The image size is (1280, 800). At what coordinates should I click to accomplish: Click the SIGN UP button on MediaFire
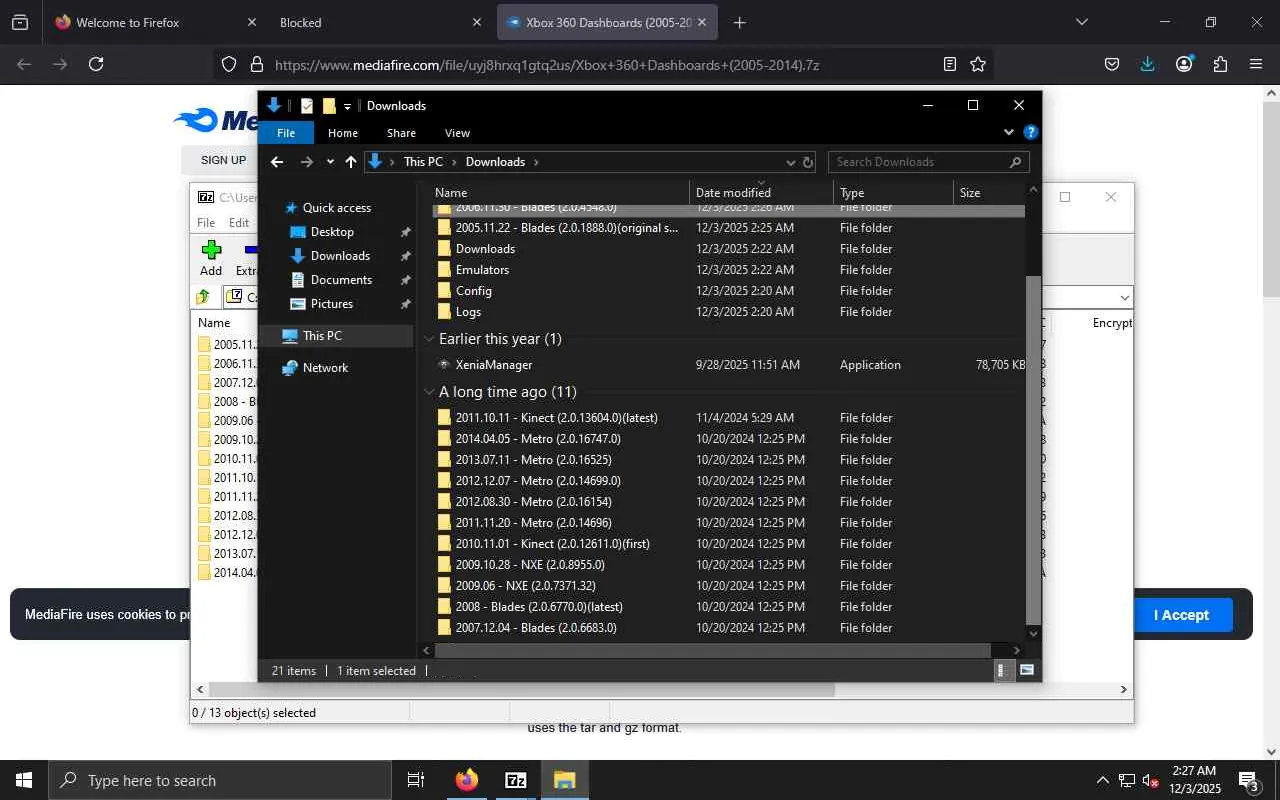223,160
